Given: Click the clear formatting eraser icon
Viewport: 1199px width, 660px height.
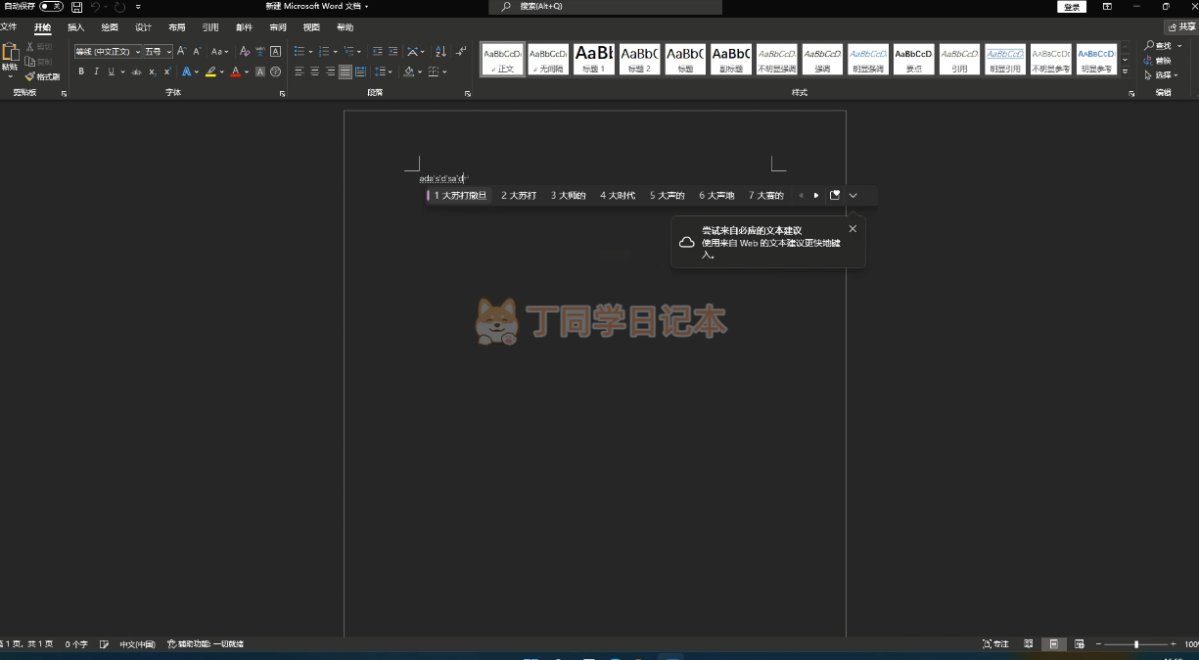Looking at the screenshot, I should pyautogui.click(x=245, y=51).
